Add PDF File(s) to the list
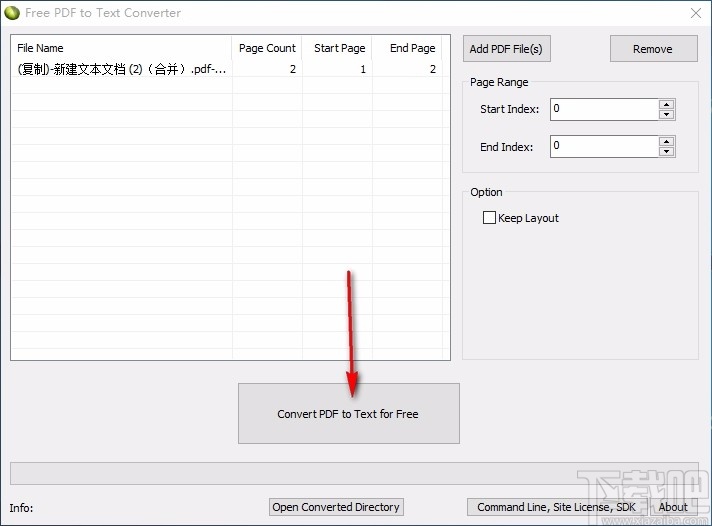Screen dimensions: 712x526 (x=506, y=49)
